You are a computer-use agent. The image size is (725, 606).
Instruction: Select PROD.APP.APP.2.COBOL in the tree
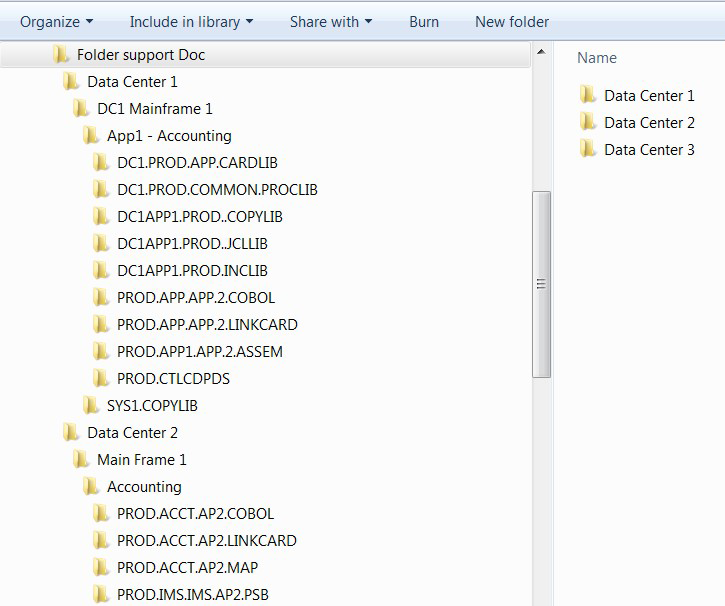pyautogui.click(x=195, y=297)
